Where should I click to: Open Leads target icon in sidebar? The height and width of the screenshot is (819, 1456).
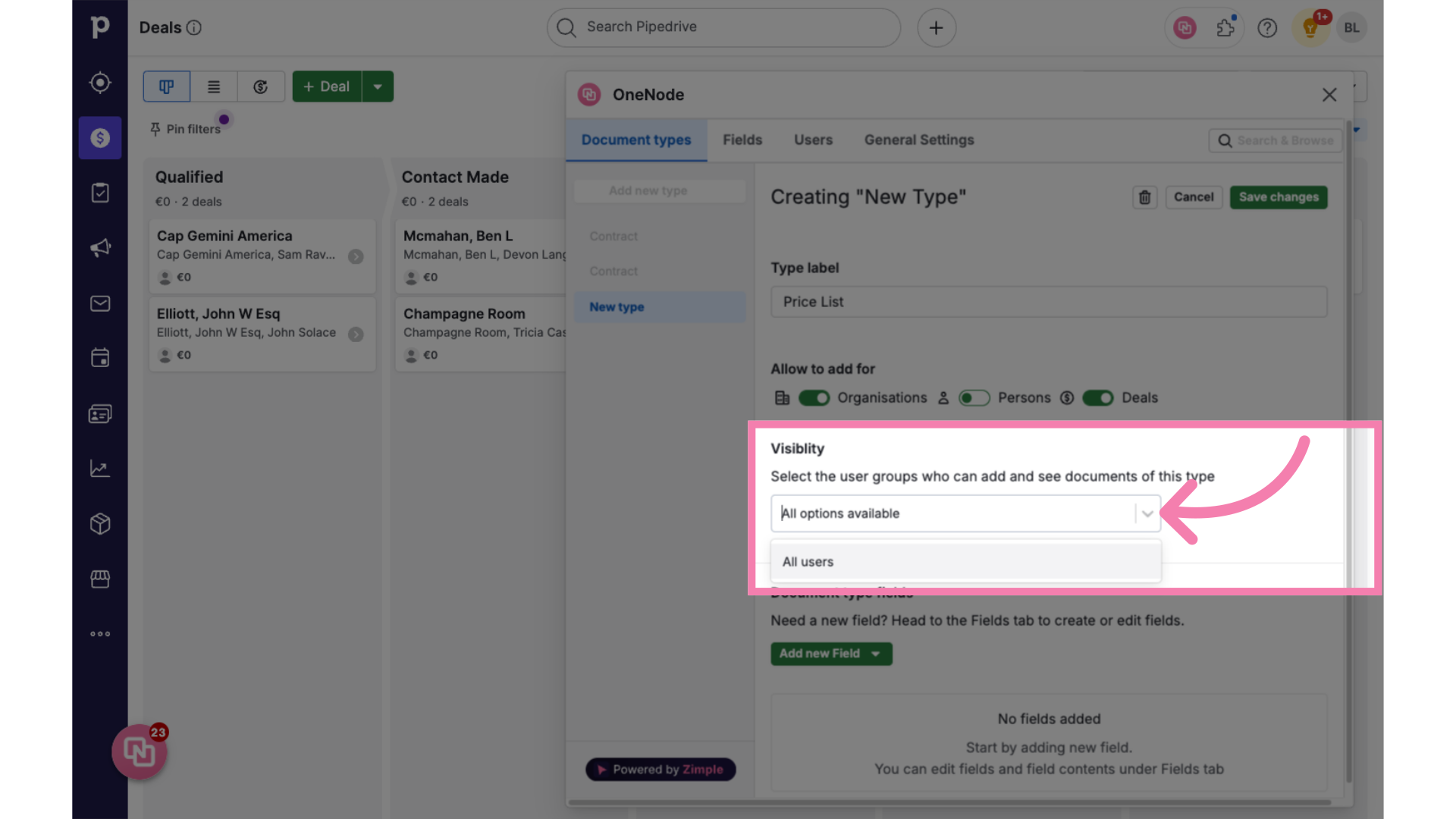point(100,83)
